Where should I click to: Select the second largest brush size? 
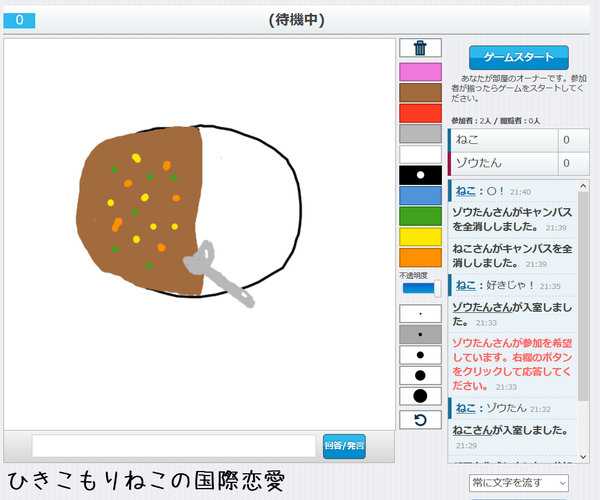[420, 376]
